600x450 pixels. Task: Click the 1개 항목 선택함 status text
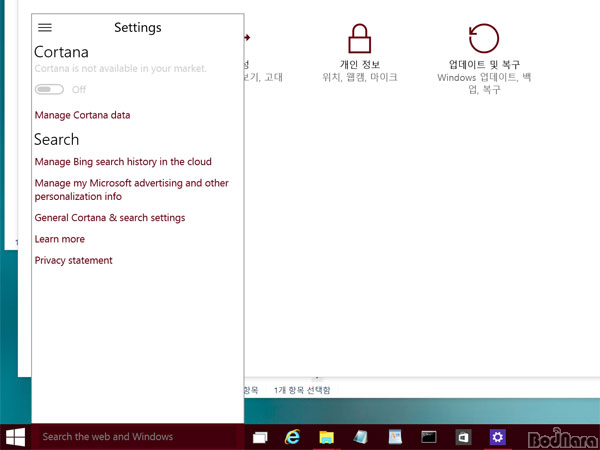point(302,390)
